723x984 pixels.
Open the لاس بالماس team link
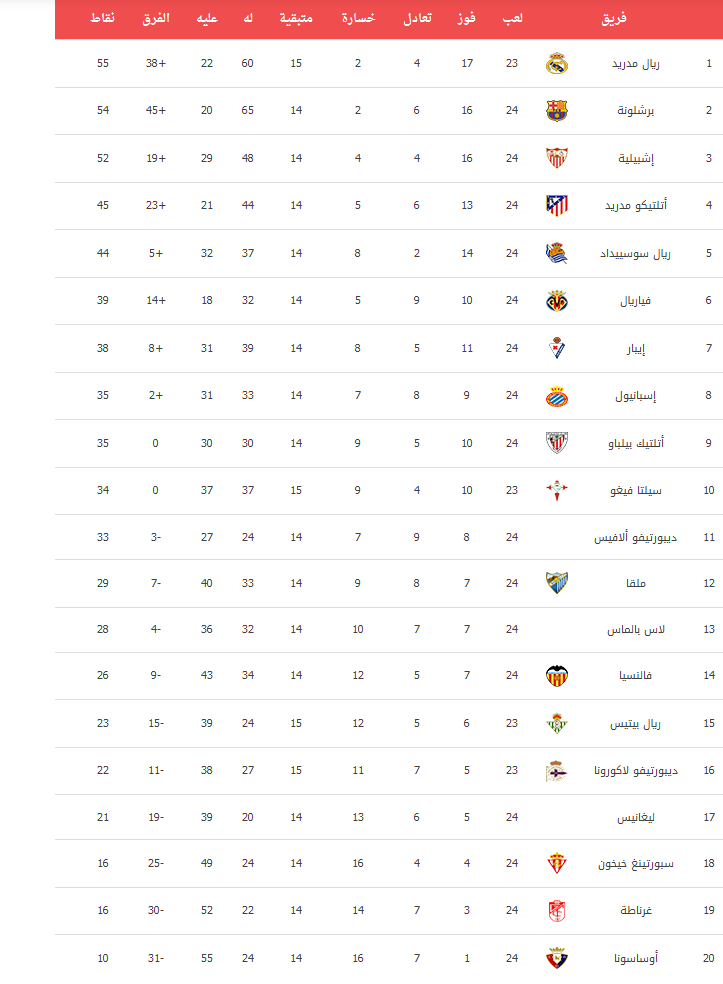(x=636, y=629)
